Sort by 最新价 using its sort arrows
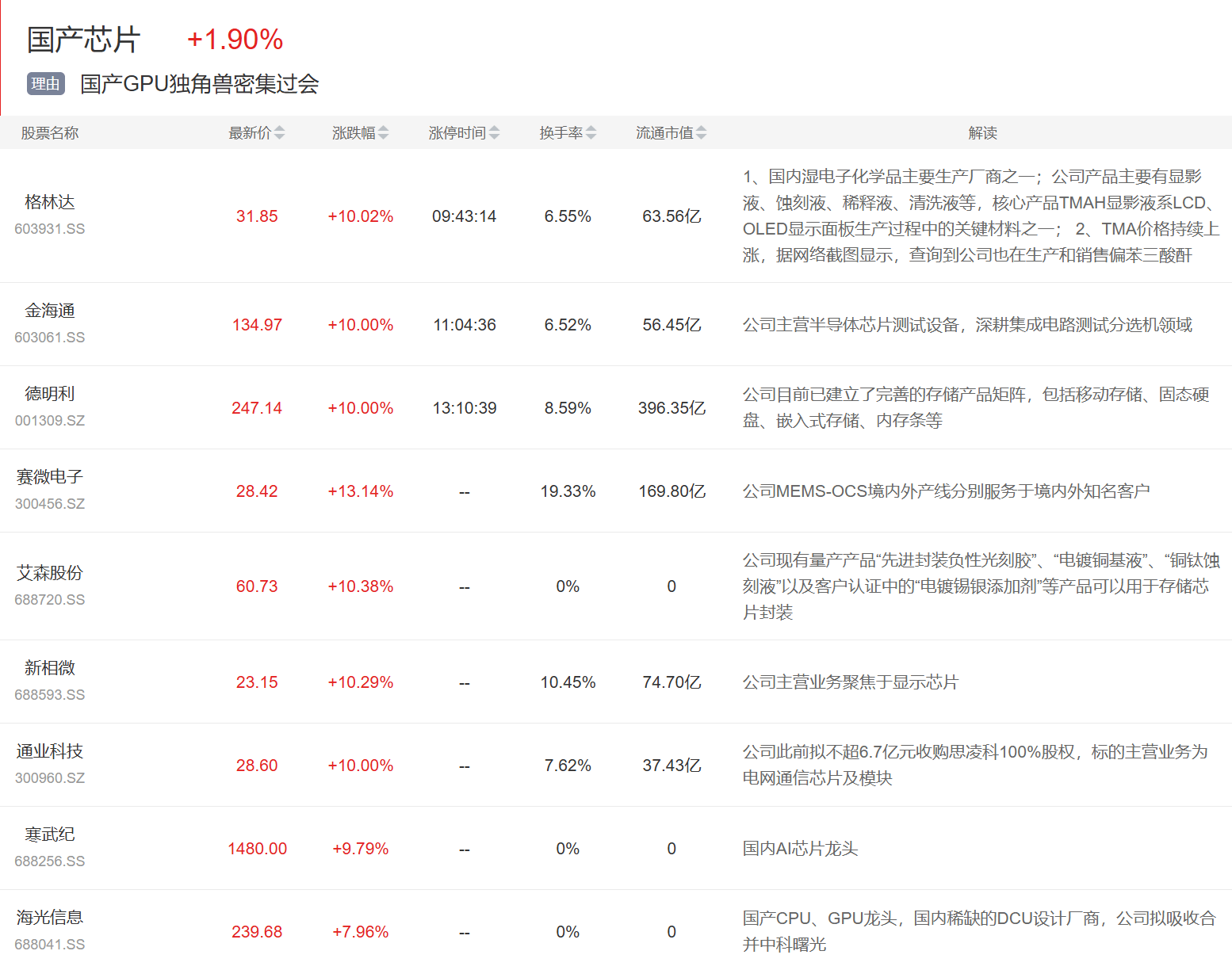Viewport: 1232px width, 970px height. 279,133
